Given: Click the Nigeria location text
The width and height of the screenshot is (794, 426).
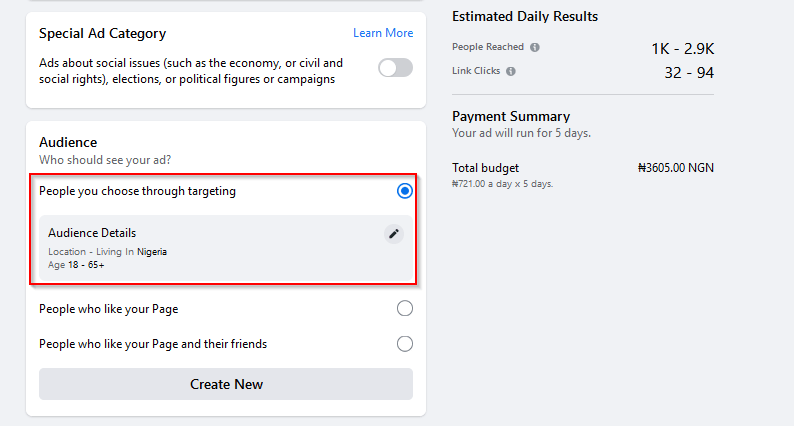Looking at the screenshot, I should pos(152,252).
